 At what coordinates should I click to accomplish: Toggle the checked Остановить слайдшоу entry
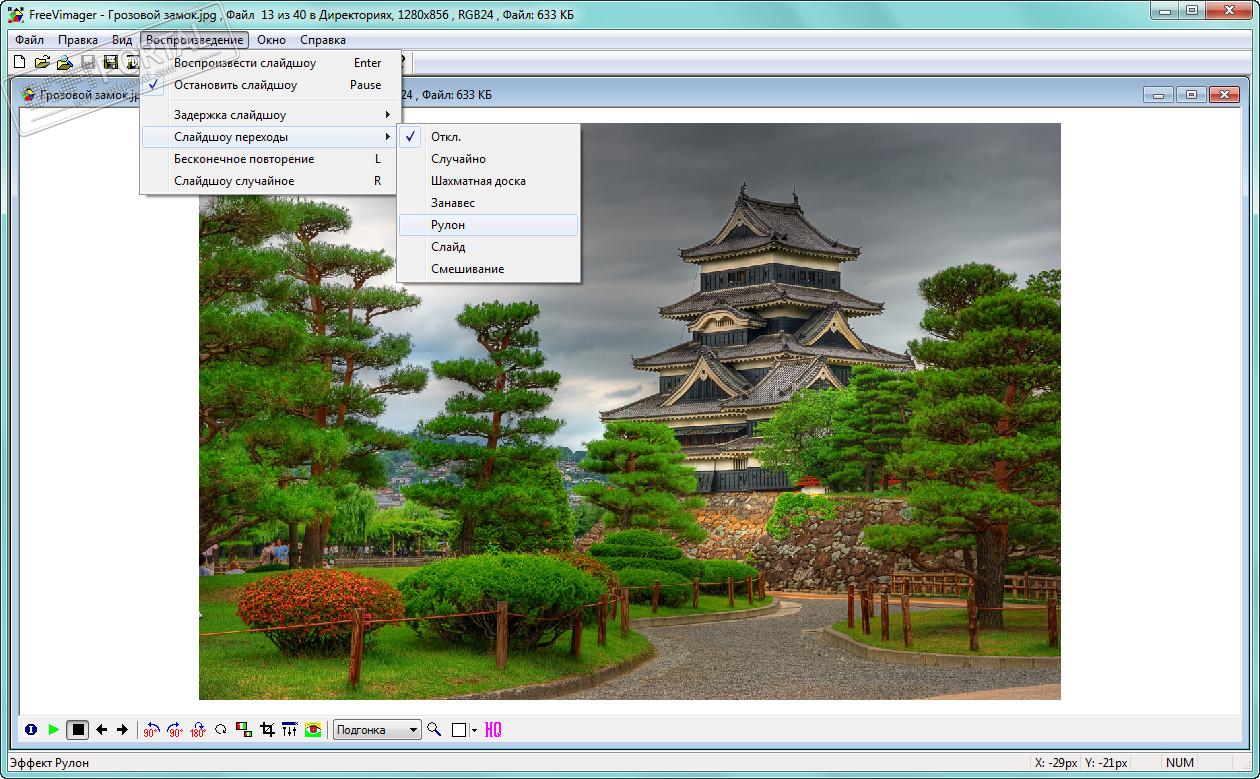coord(270,85)
